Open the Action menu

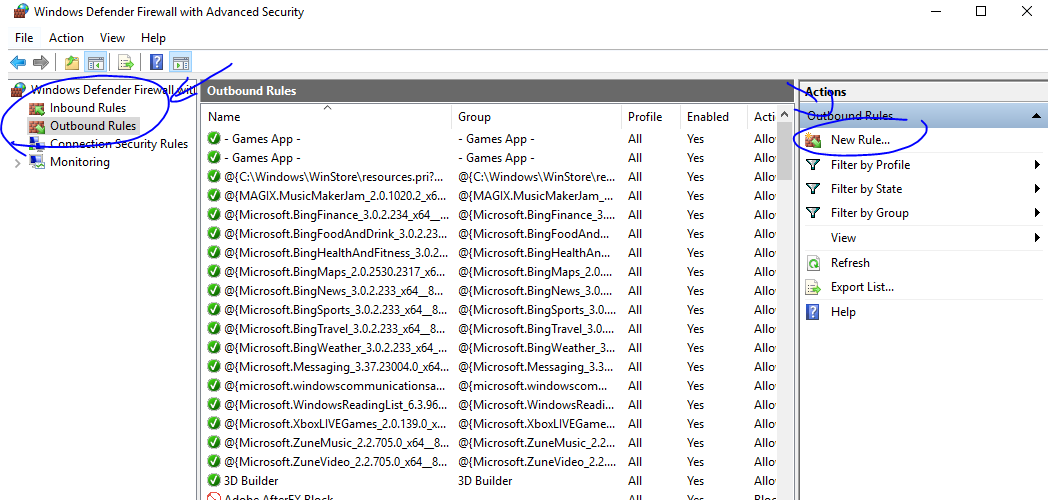tap(66, 38)
